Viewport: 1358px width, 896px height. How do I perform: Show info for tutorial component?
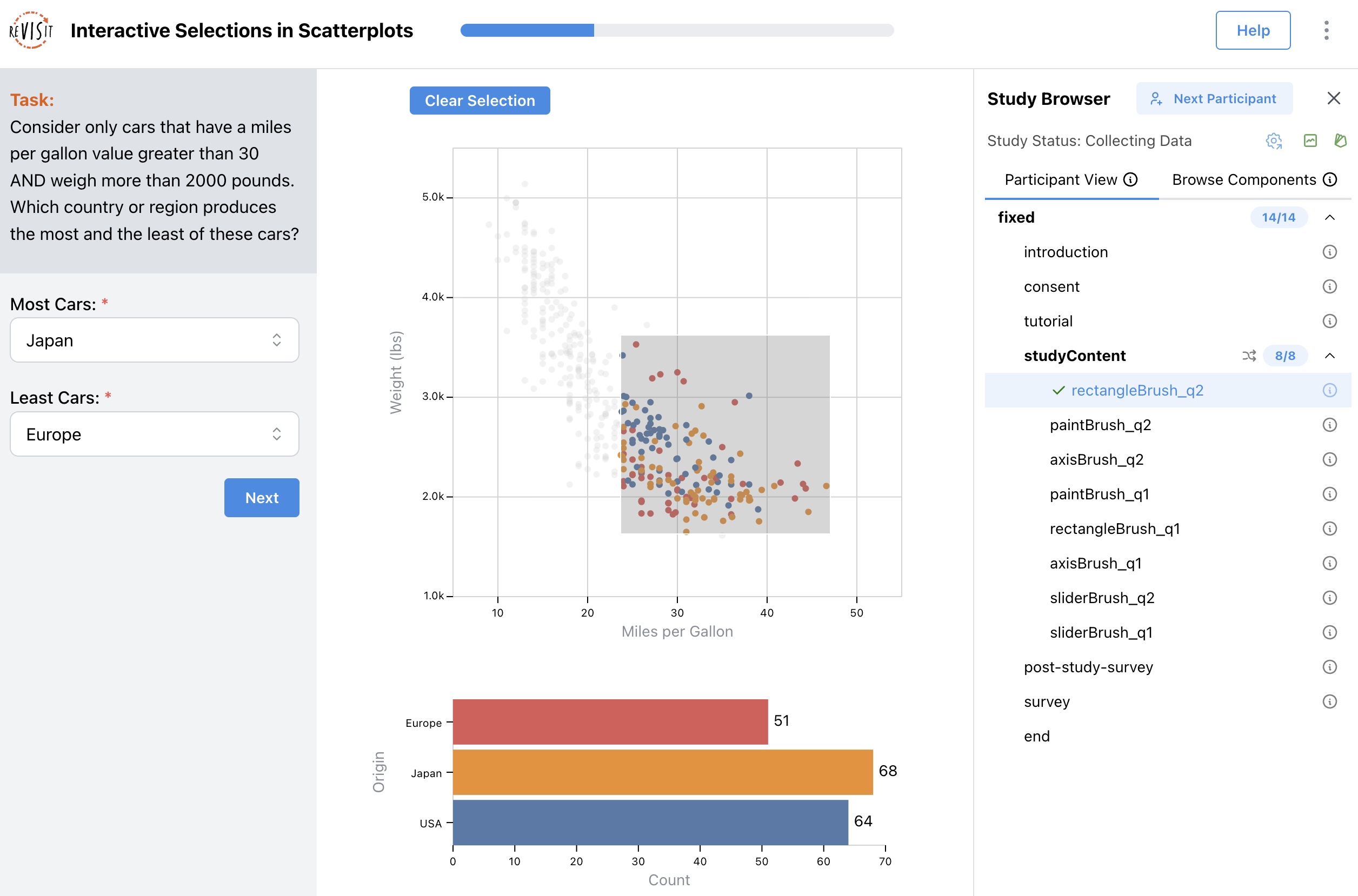click(x=1329, y=321)
